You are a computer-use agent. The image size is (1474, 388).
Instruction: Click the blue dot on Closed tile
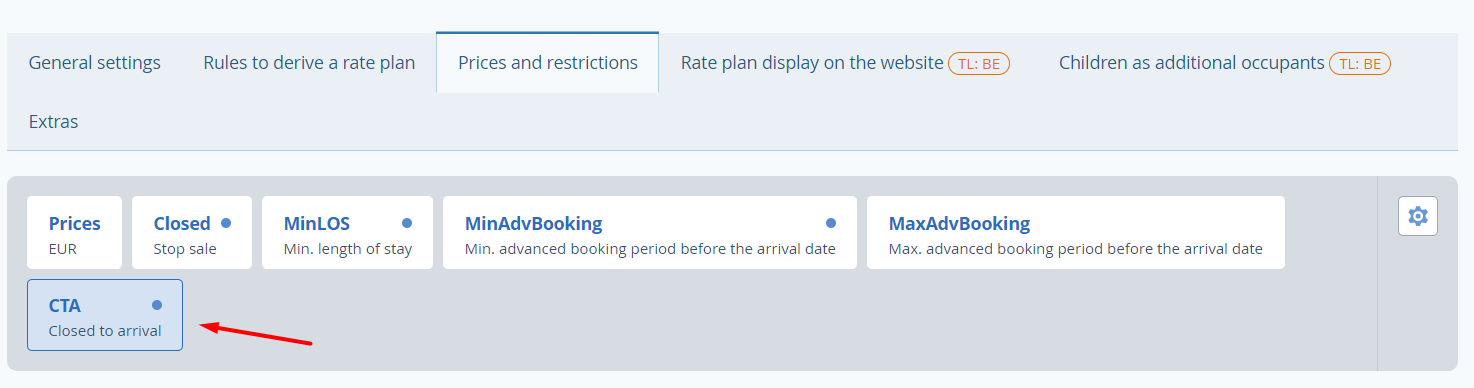pyautogui.click(x=226, y=223)
